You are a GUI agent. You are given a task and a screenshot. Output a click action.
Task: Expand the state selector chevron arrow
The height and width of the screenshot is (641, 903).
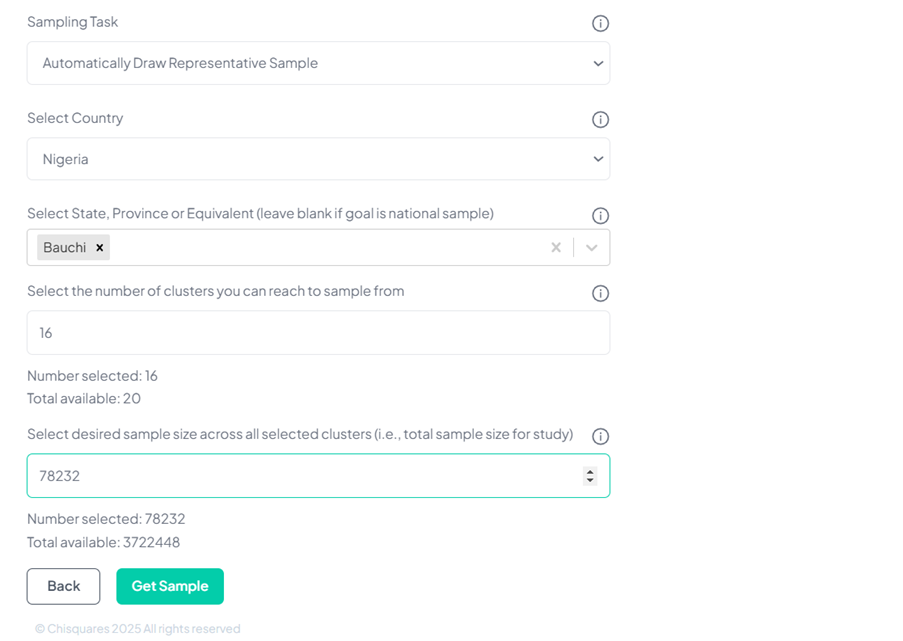click(x=591, y=247)
